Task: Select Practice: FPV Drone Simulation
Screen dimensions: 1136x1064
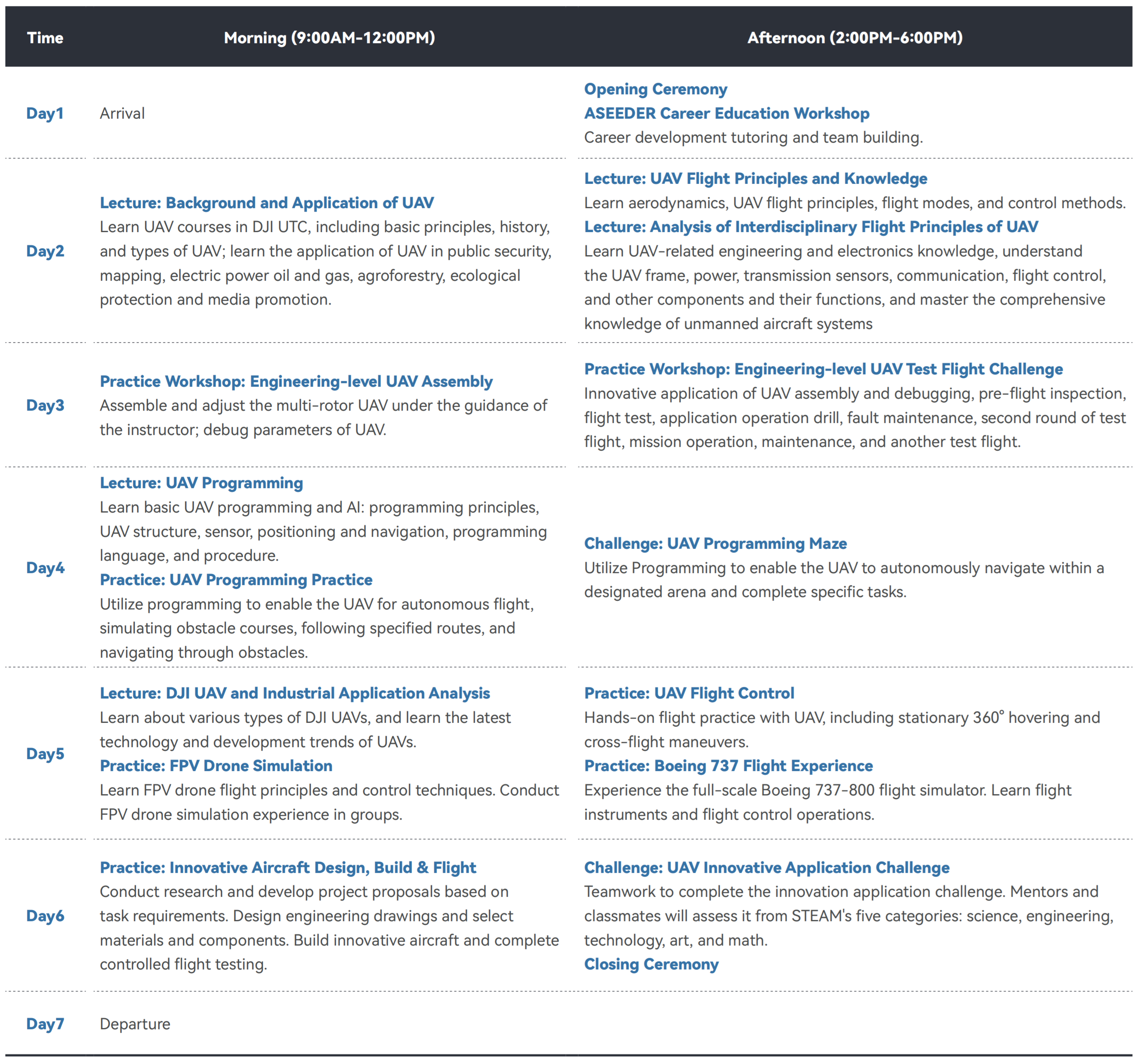Action: [216, 766]
